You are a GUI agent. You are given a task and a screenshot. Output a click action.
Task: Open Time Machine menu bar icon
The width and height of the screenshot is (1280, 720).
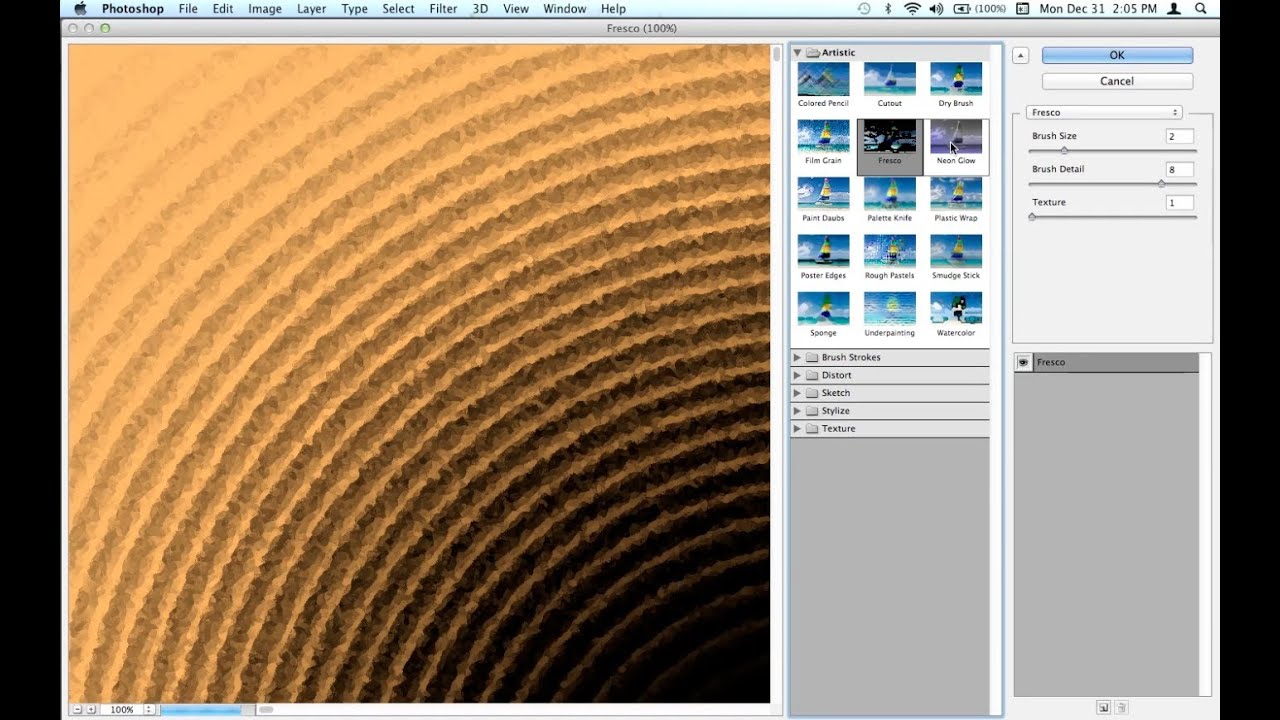[x=864, y=9]
